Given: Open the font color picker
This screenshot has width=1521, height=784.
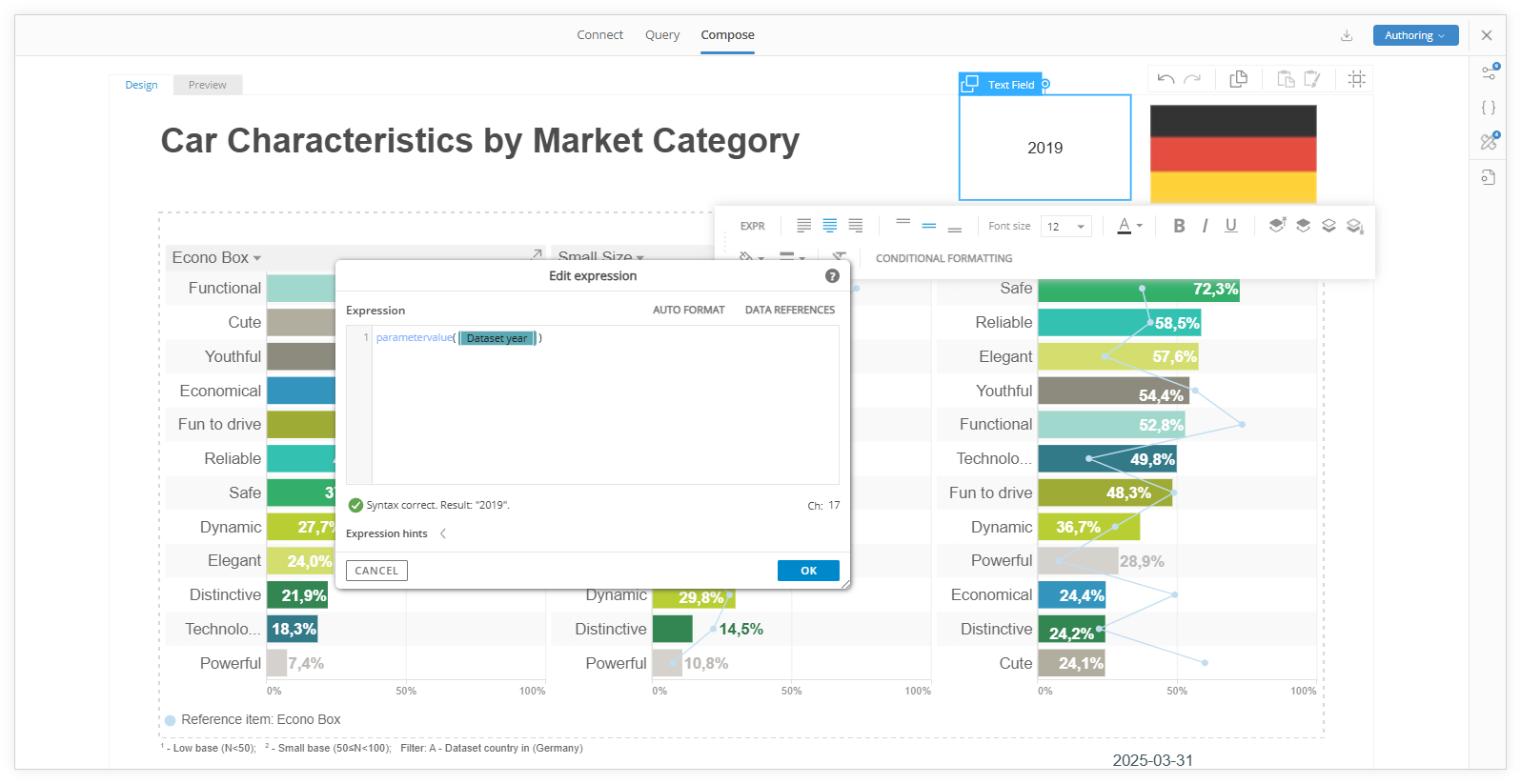Looking at the screenshot, I should coord(1129,226).
